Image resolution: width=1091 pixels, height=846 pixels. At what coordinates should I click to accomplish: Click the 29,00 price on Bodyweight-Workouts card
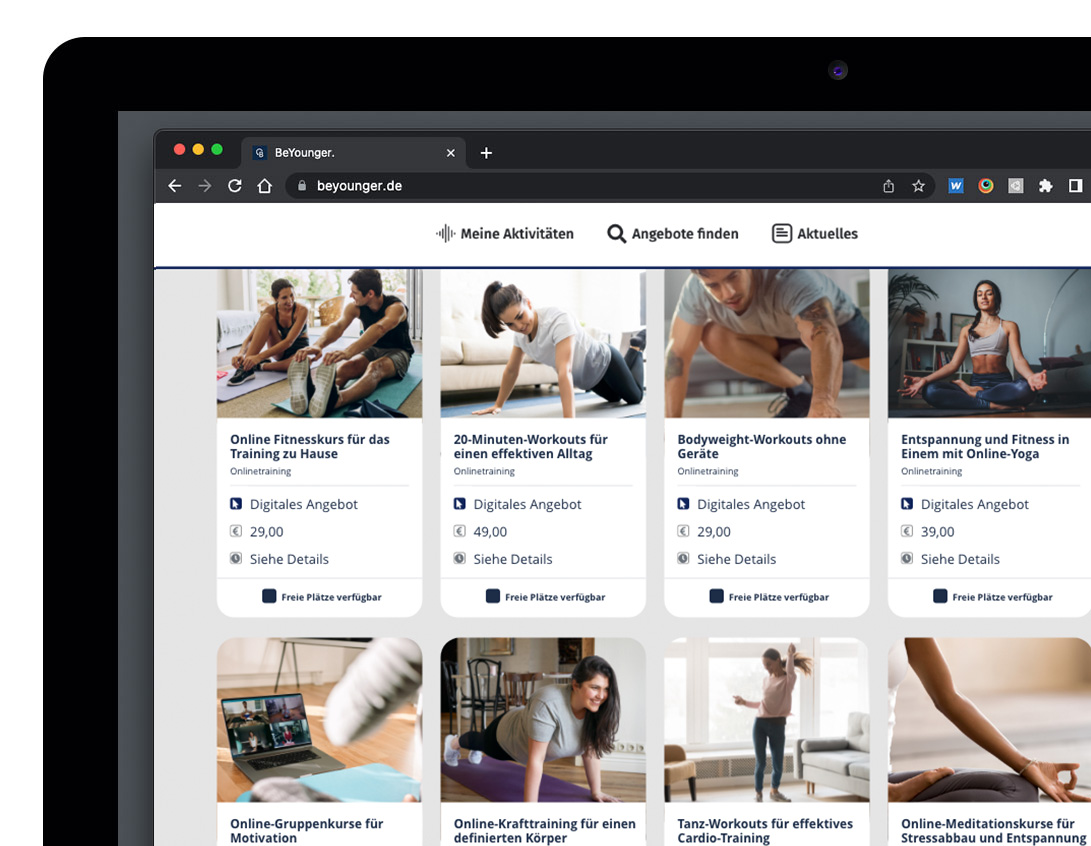[x=714, y=532]
